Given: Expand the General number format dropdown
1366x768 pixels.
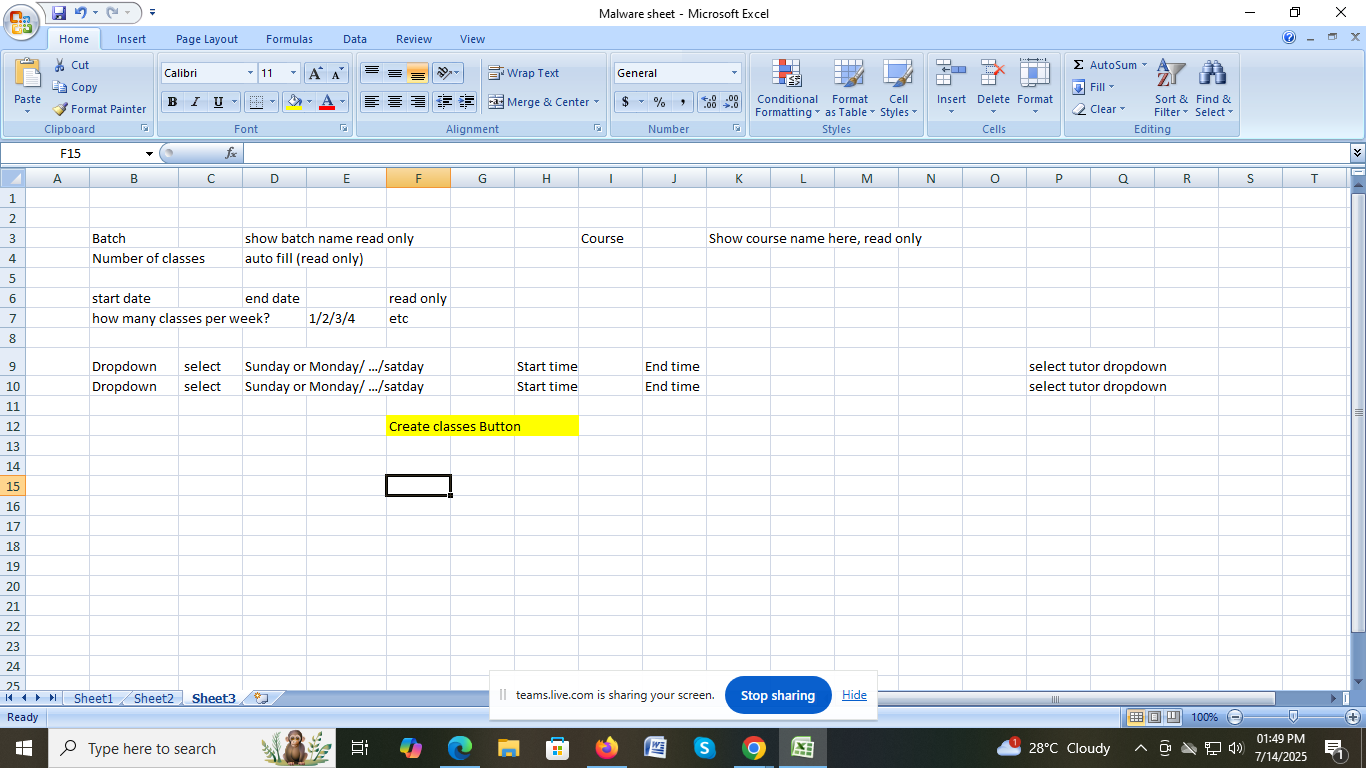Looking at the screenshot, I should point(734,73).
